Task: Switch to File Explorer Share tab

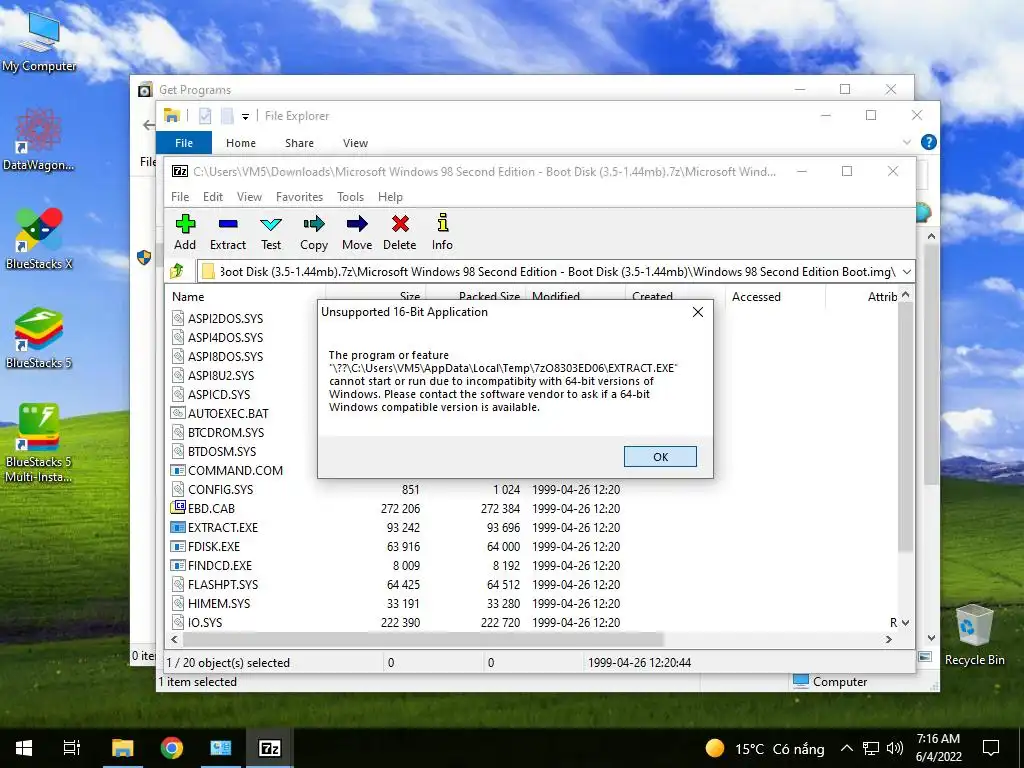Action: coord(299,143)
